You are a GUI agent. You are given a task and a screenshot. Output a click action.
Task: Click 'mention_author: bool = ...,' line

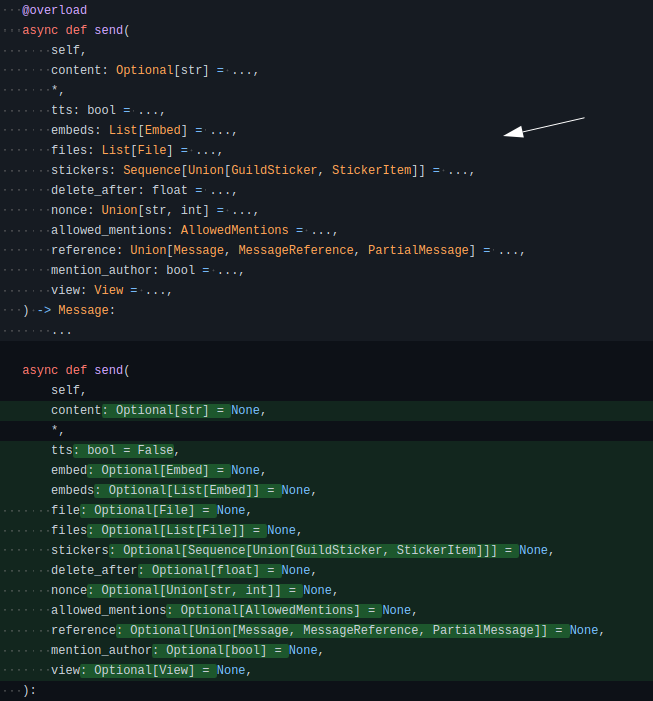(x=147, y=270)
